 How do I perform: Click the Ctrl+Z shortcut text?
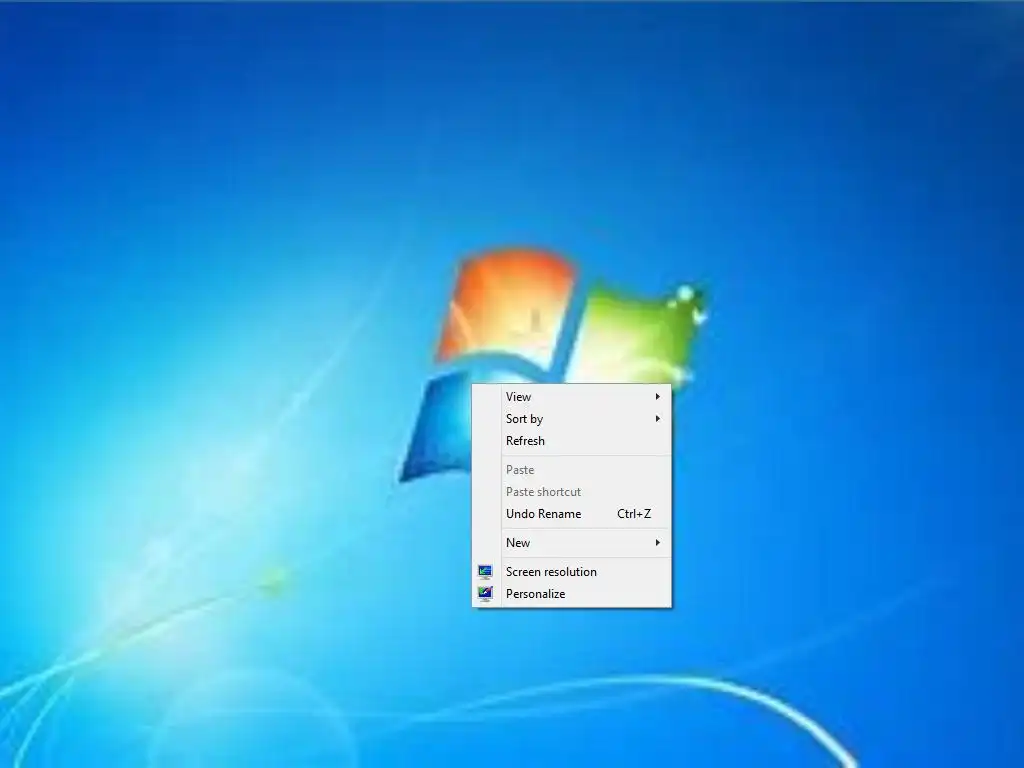pyautogui.click(x=633, y=514)
